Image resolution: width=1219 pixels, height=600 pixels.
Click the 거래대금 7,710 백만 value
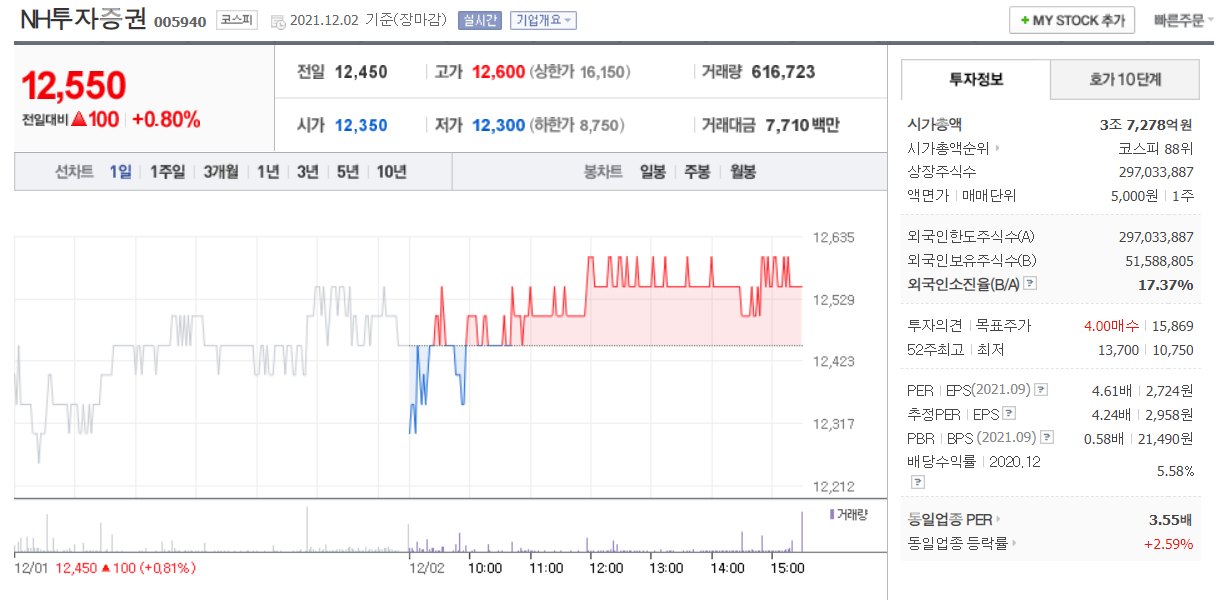click(802, 125)
